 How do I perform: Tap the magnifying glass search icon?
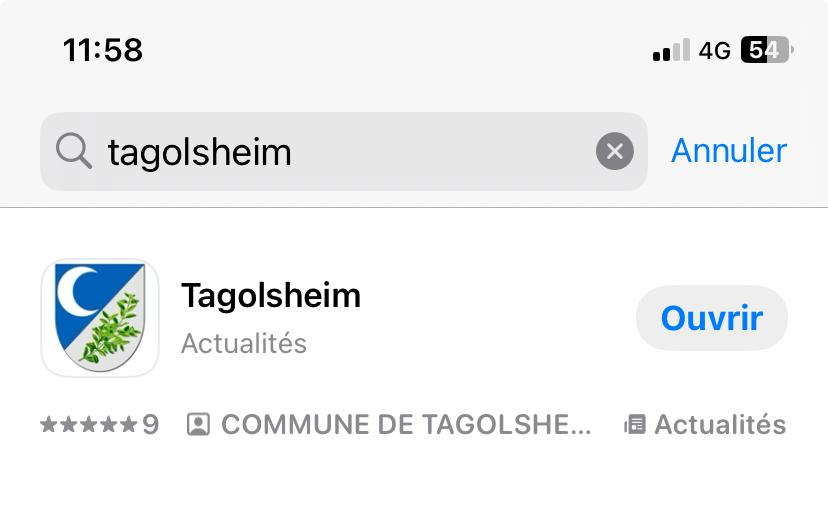coord(74,151)
